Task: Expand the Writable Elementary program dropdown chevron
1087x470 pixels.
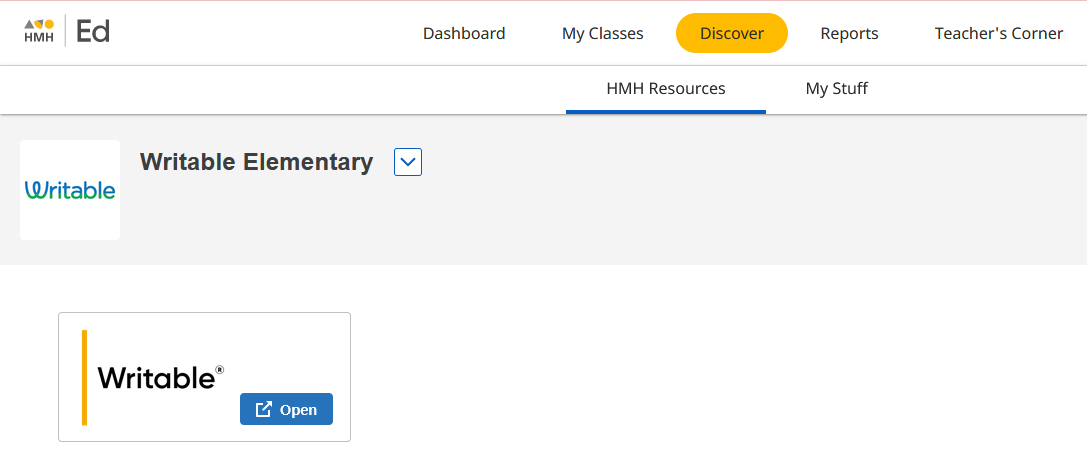Action: [x=408, y=162]
